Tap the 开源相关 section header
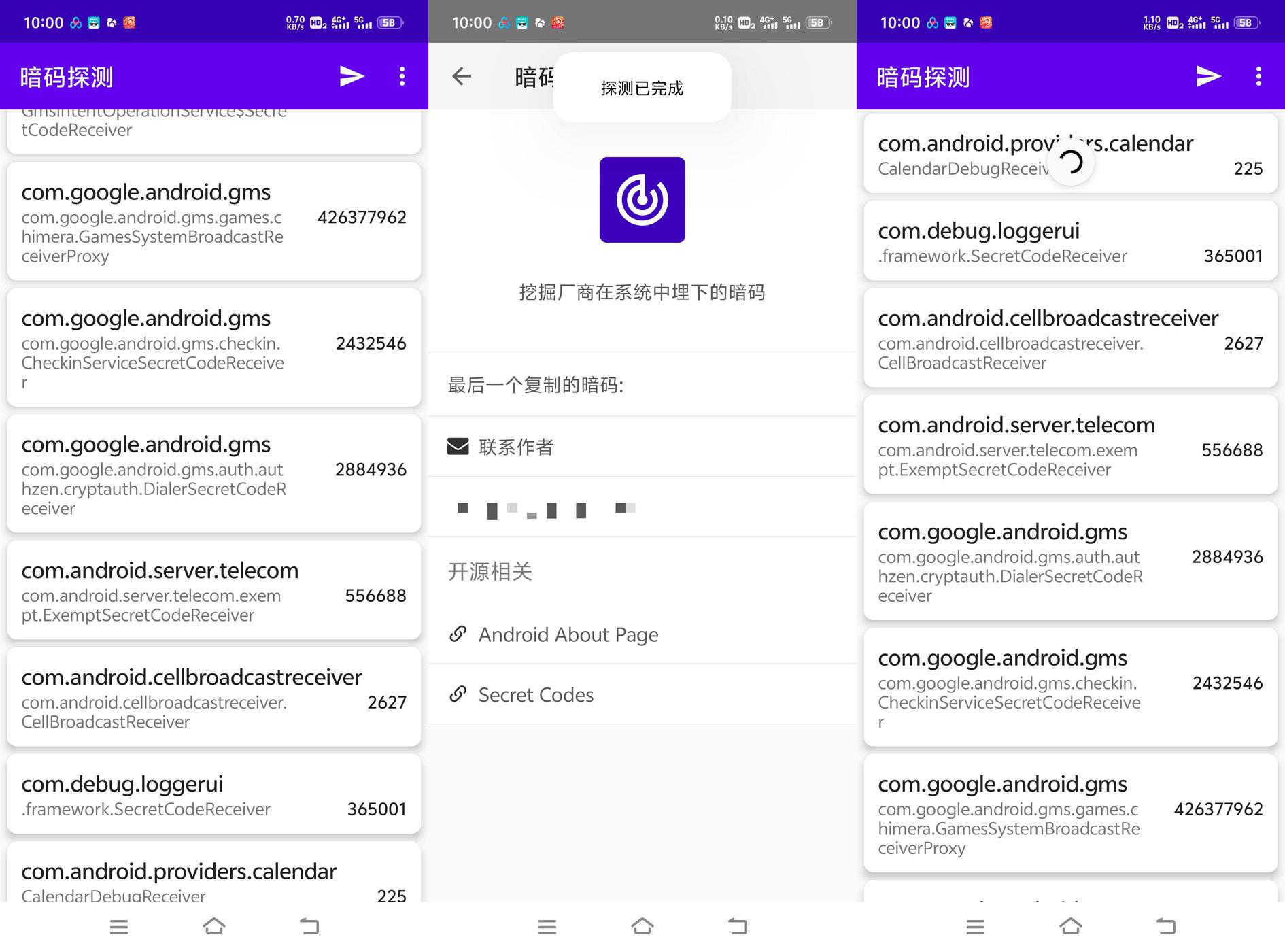 pos(490,571)
